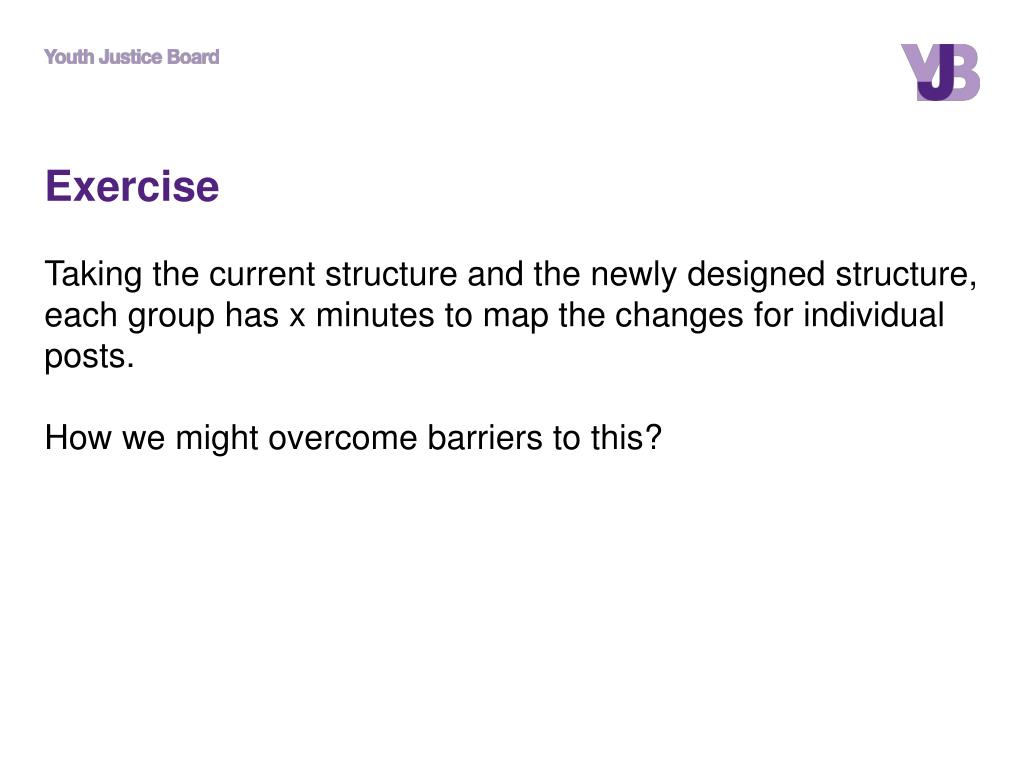The height and width of the screenshot is (768, 1024).
Task: Click the words each group in the second line
Action: tap(129, 315)
